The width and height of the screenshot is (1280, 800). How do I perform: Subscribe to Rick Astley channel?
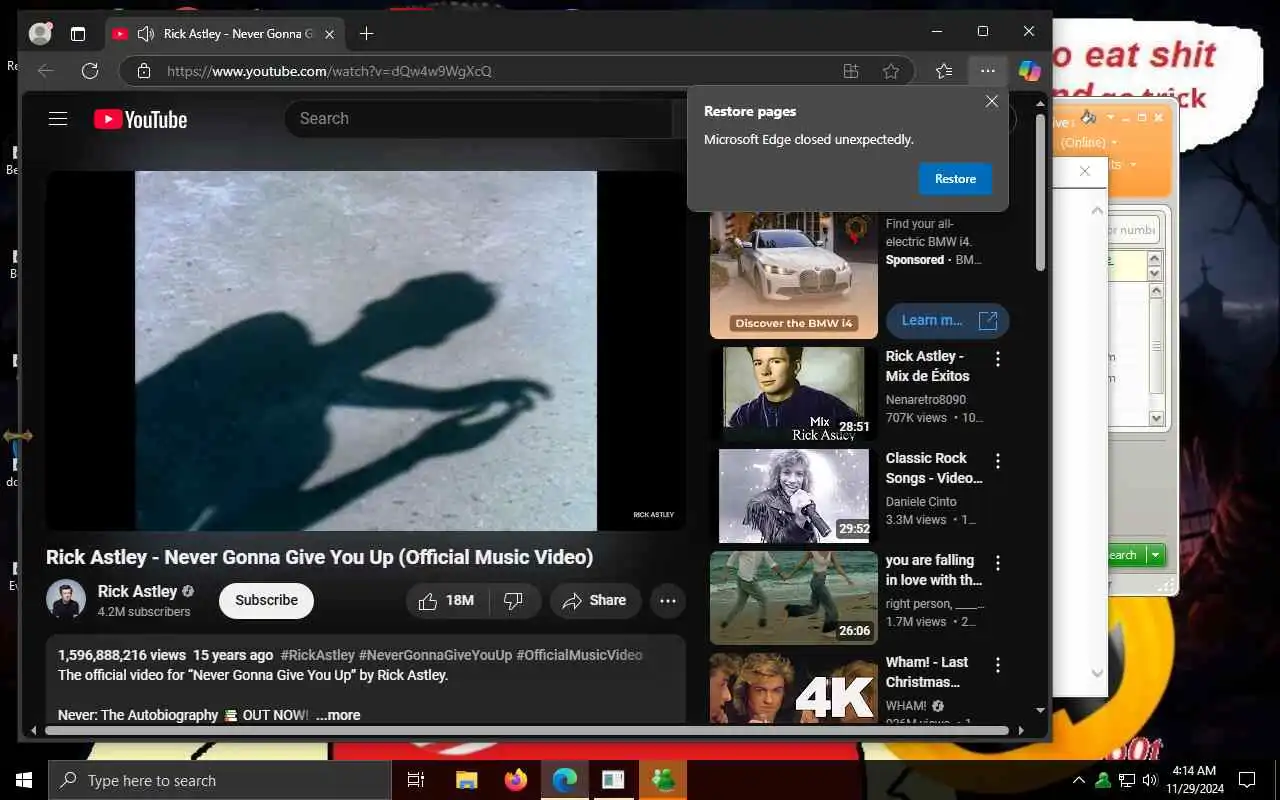[x=266, y=601]
